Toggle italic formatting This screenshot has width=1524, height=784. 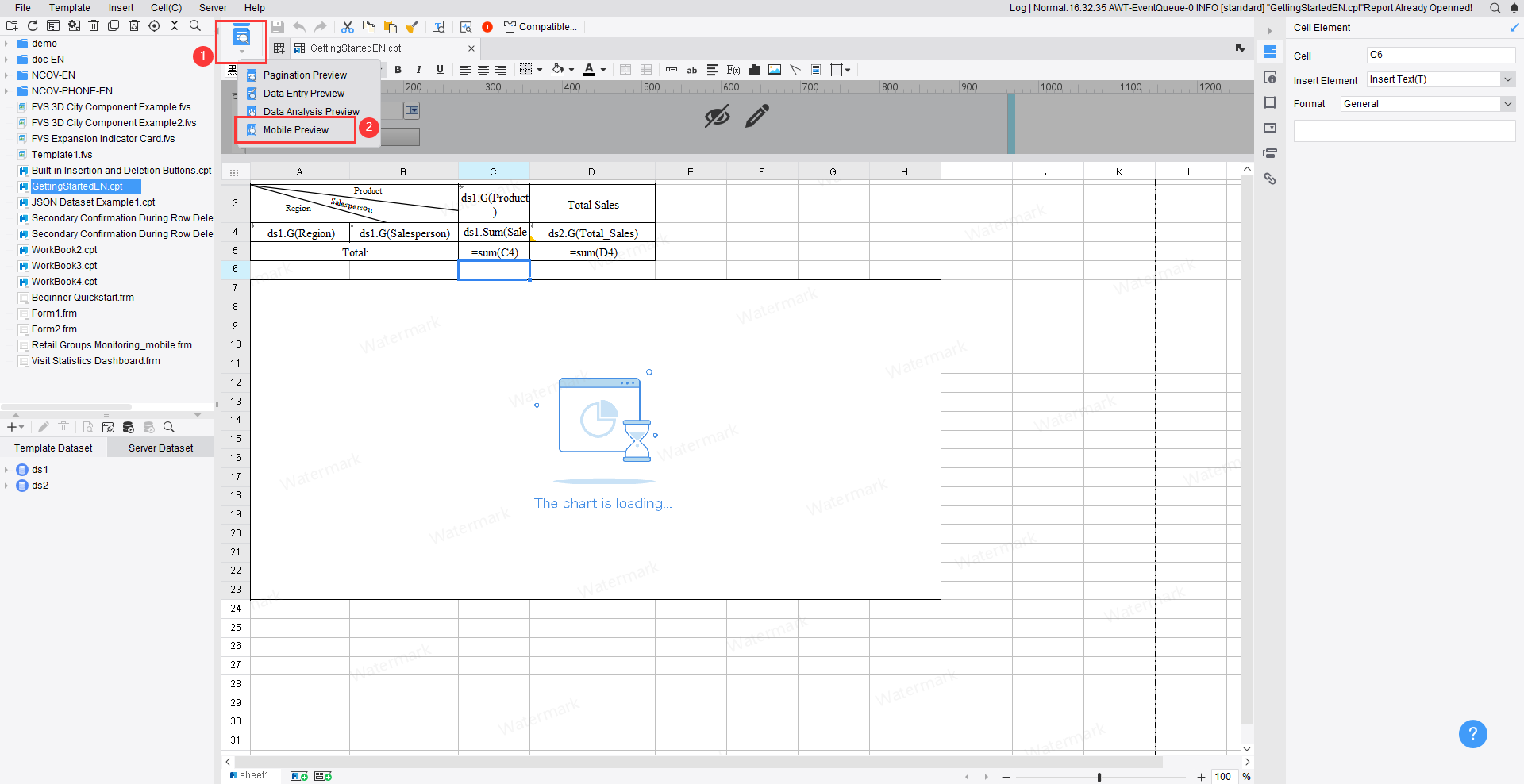(x=419, y=70)
